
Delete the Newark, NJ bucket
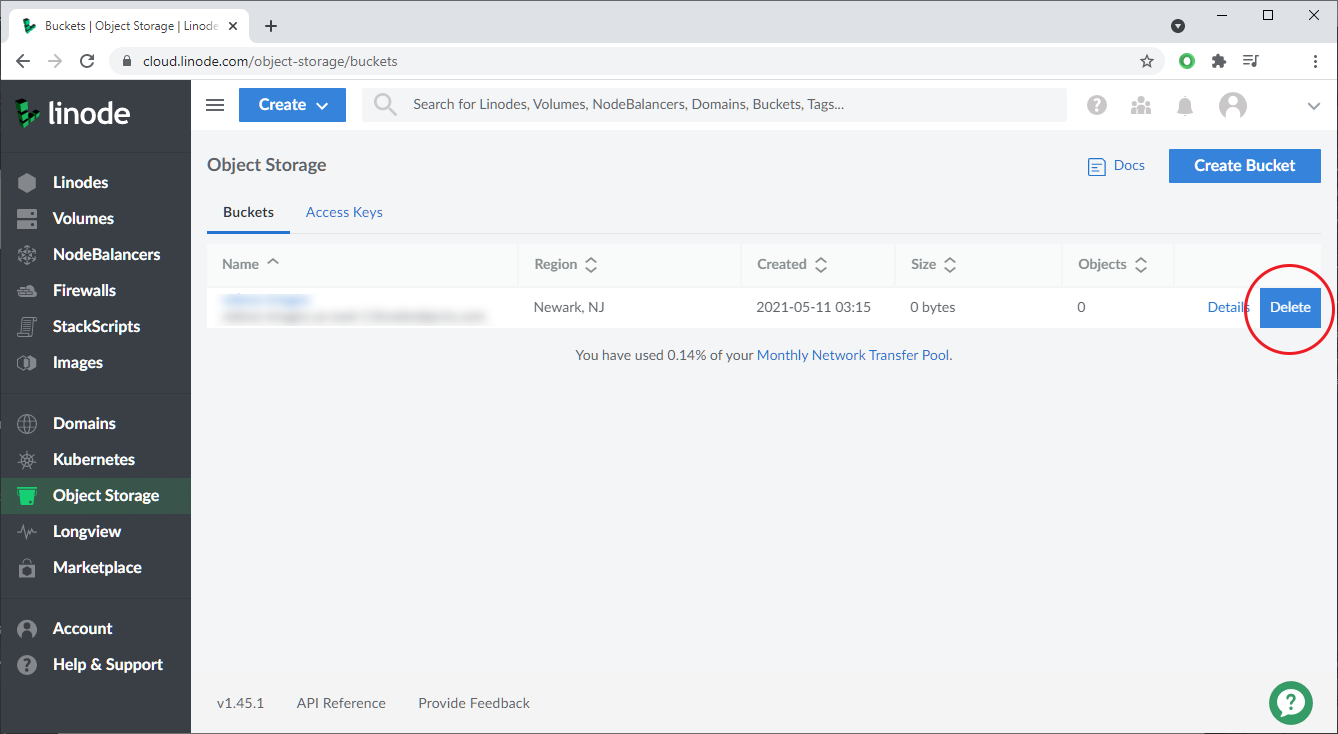click(1290, 307)
